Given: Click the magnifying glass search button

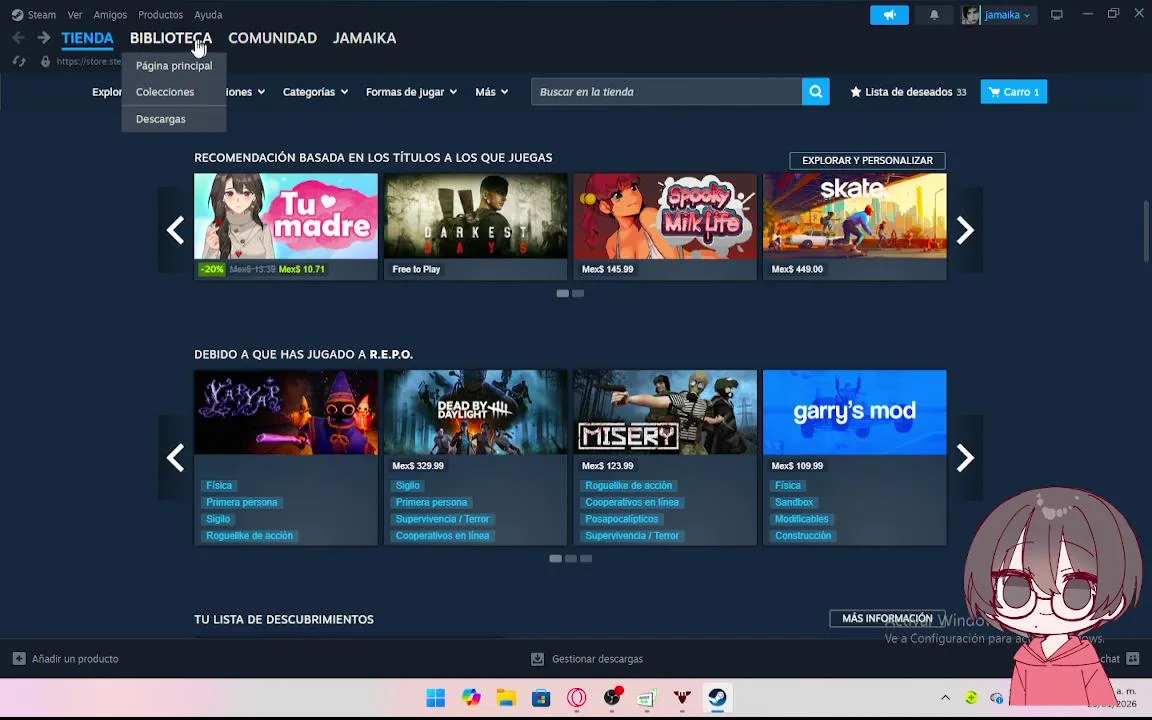Looking at the screenshot, I should coord(816,92).
